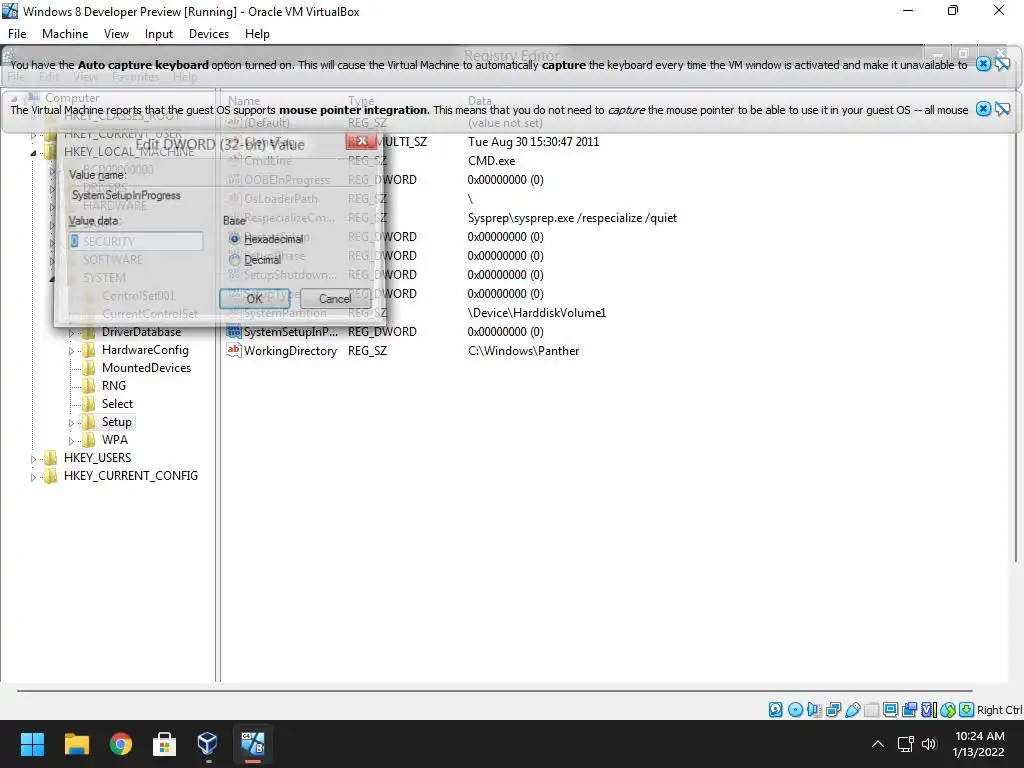Open the Machine menu
Image resolution: width=1024 pixels, height=768 pixels.
click(x=65, y=34)
